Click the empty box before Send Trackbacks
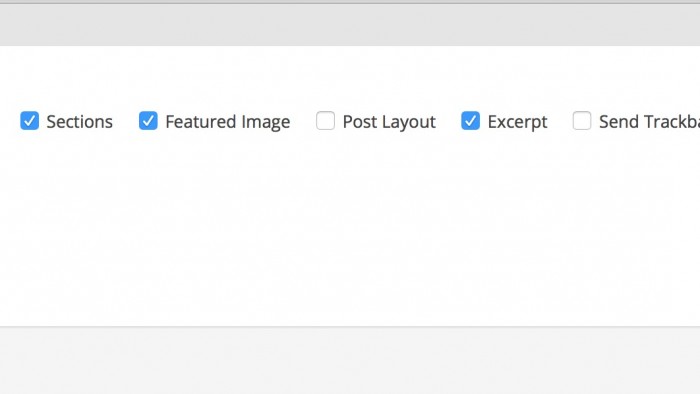 click(582, 121)
